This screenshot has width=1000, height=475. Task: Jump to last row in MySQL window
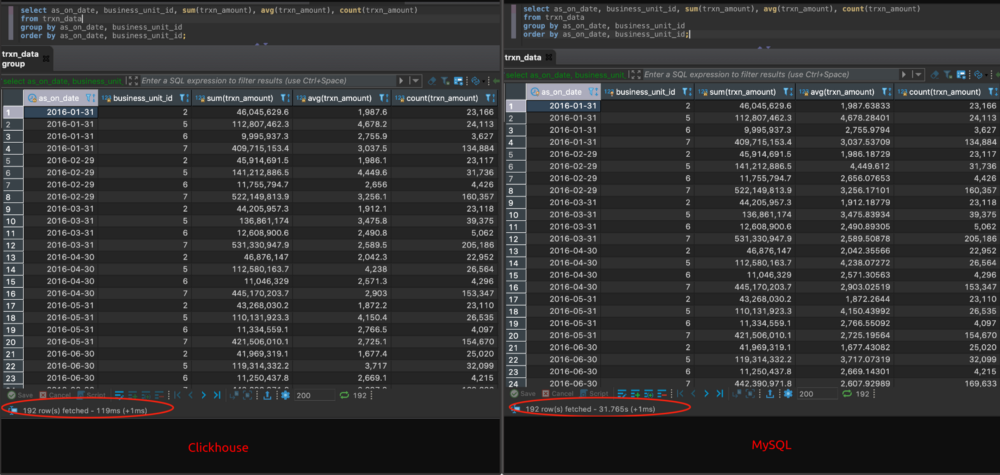click(720, 393)
